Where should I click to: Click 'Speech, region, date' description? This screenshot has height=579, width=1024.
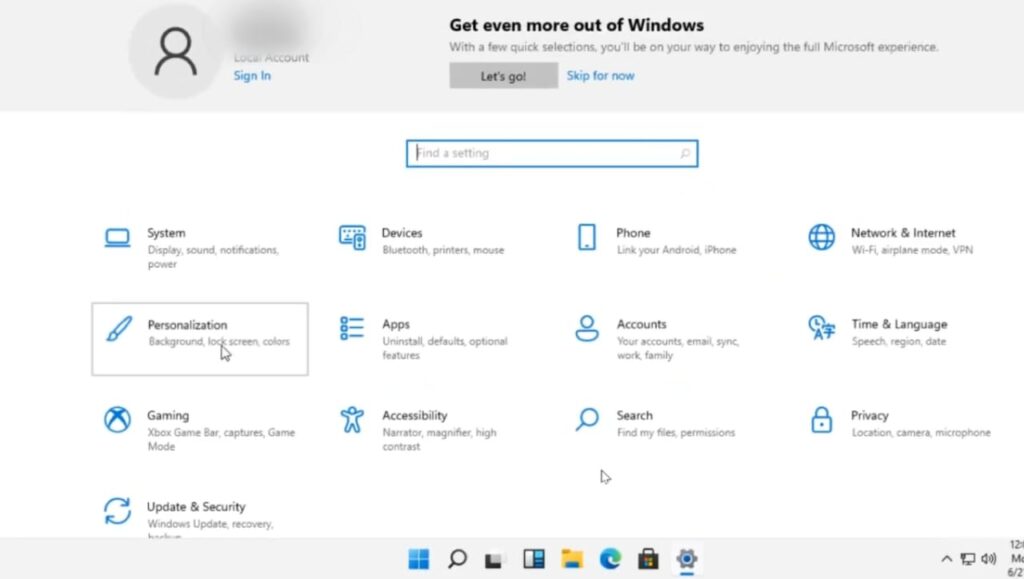click(899, 341)
